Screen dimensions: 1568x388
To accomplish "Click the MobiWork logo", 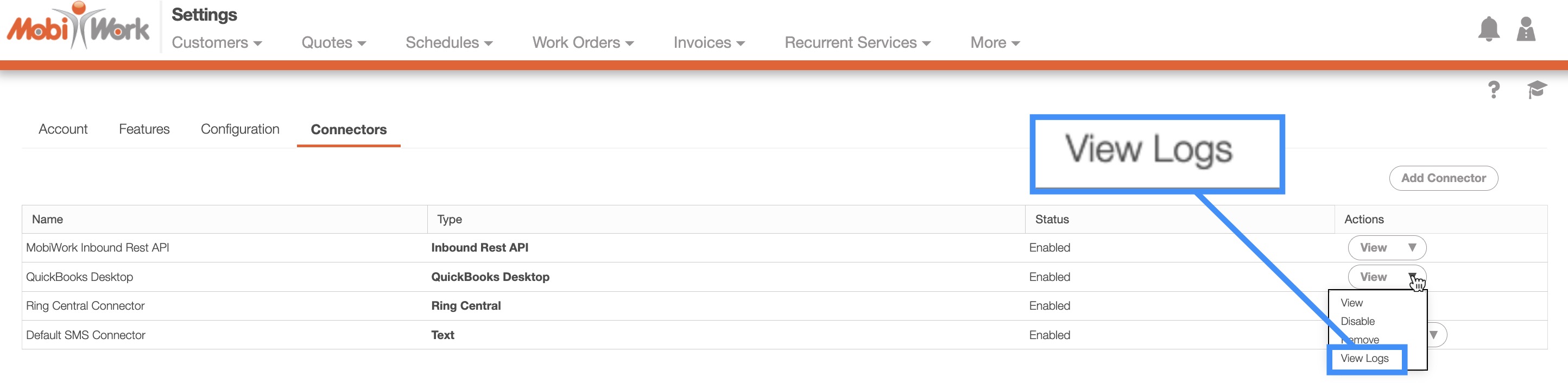I will point(78,27).
